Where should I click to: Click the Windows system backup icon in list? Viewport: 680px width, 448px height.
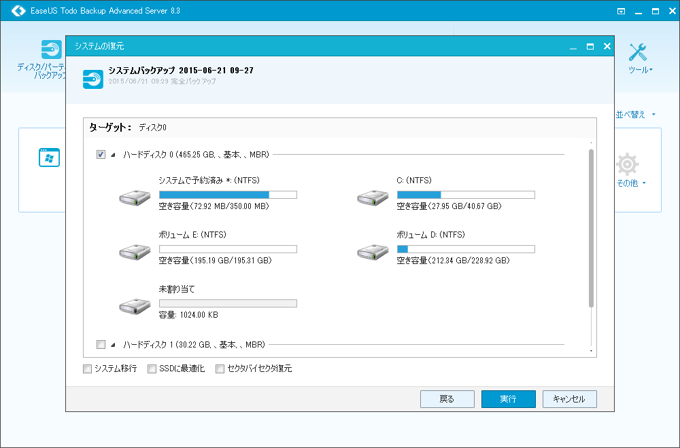pyautogui.click(x=49, y=157)
